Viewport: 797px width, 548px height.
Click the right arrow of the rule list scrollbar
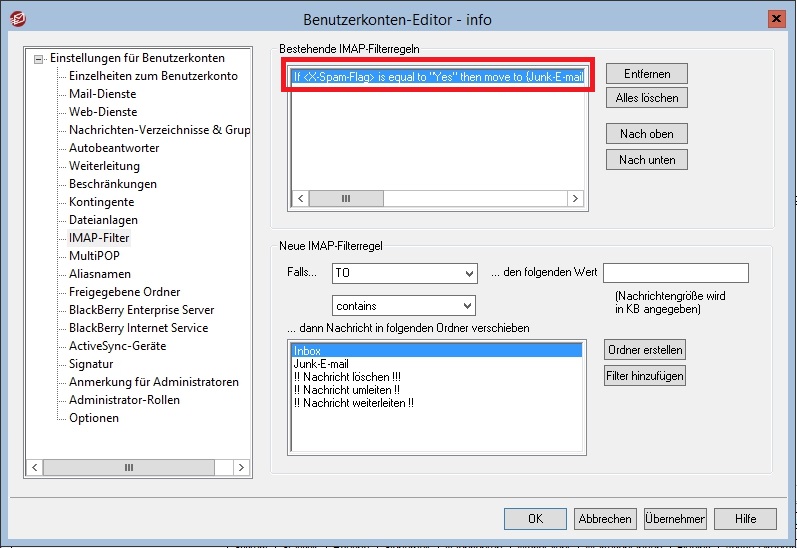[x=575, y=199]
